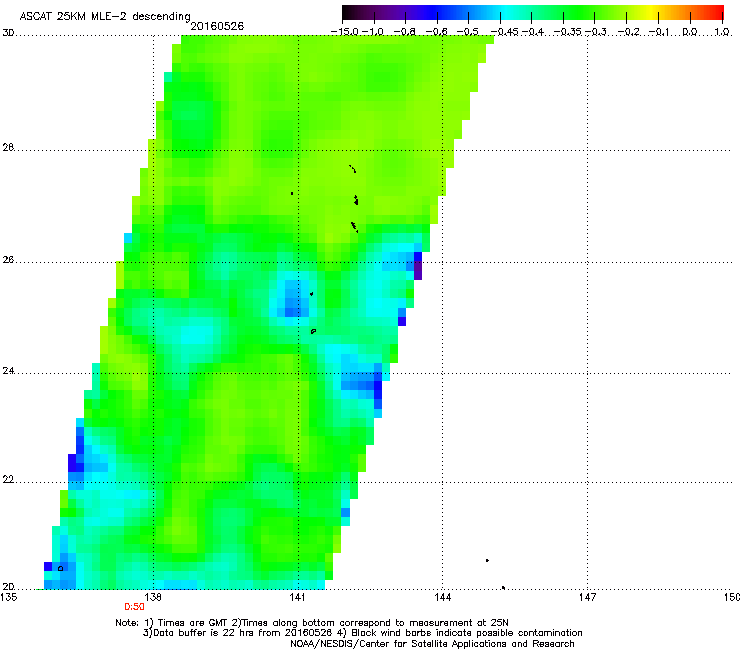Click the -0.1 color bar label
The height and width of the screenshot is (650, 740).
tap(659, 32)
